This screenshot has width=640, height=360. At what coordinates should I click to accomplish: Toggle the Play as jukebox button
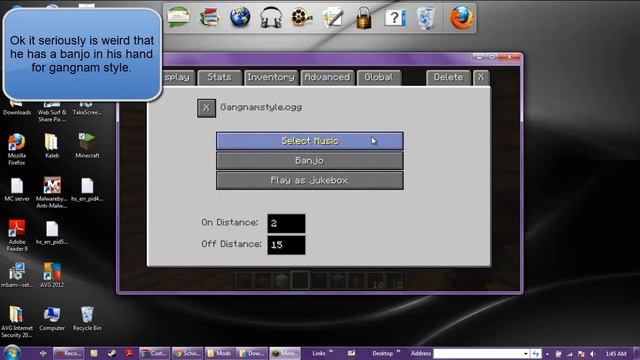click(310, 180)
